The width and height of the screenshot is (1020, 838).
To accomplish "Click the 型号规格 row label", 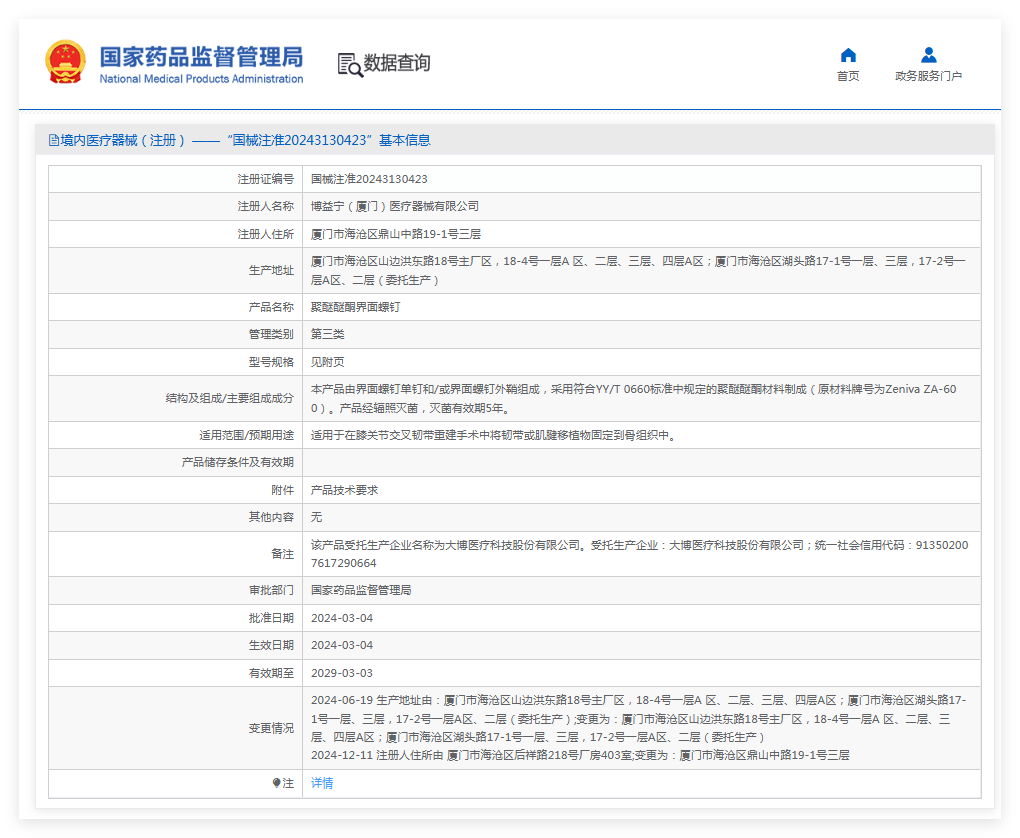I will 271,362.
